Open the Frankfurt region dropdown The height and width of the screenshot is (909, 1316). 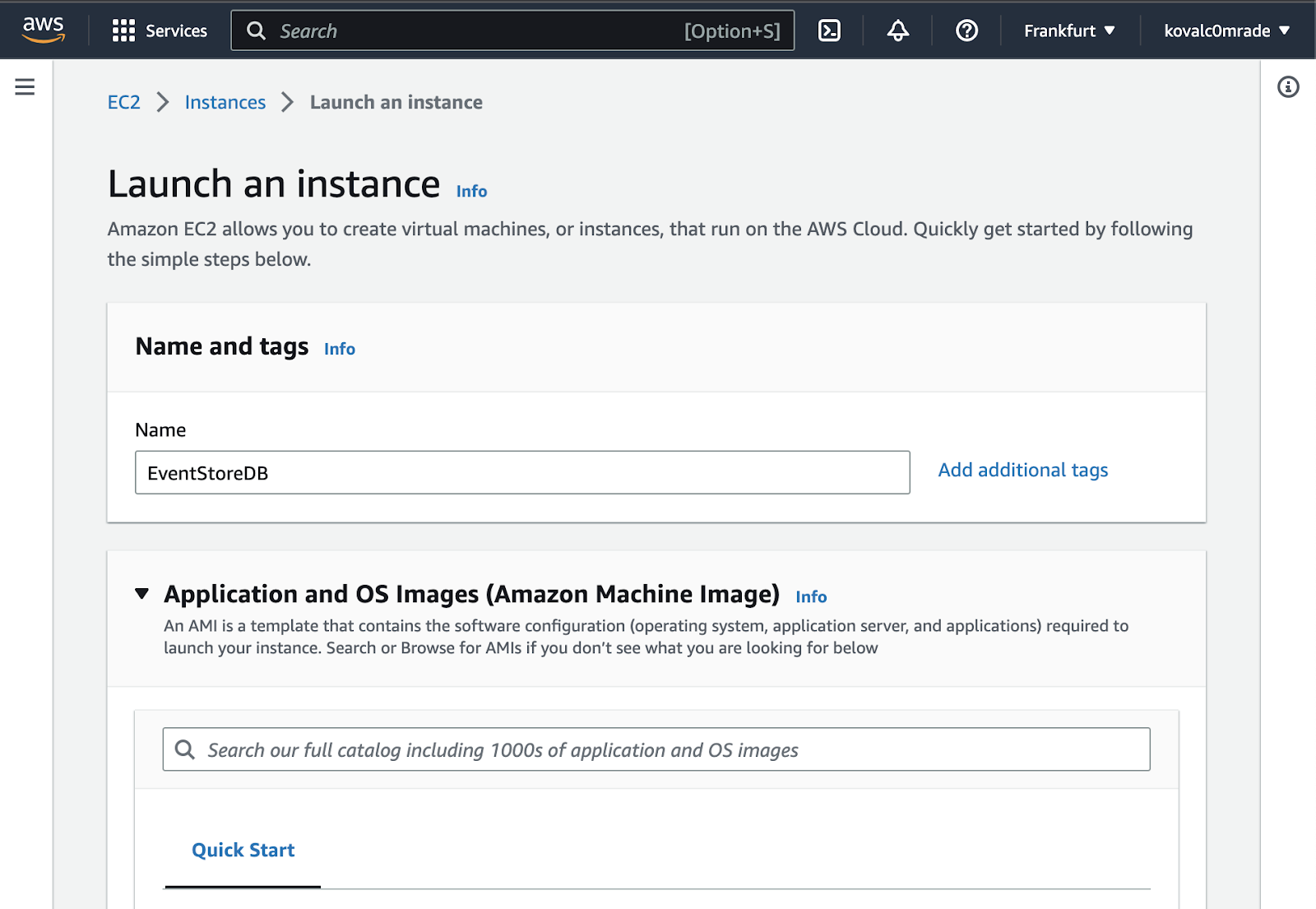(1069, 30)
